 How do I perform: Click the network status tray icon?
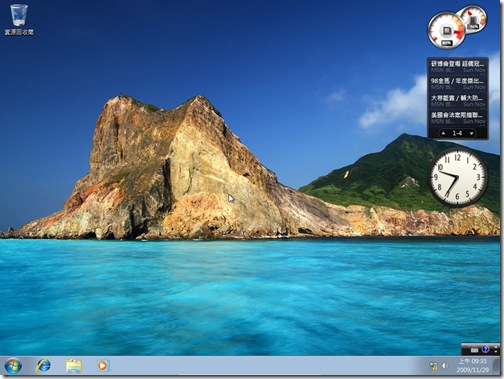tap(433, 366)
